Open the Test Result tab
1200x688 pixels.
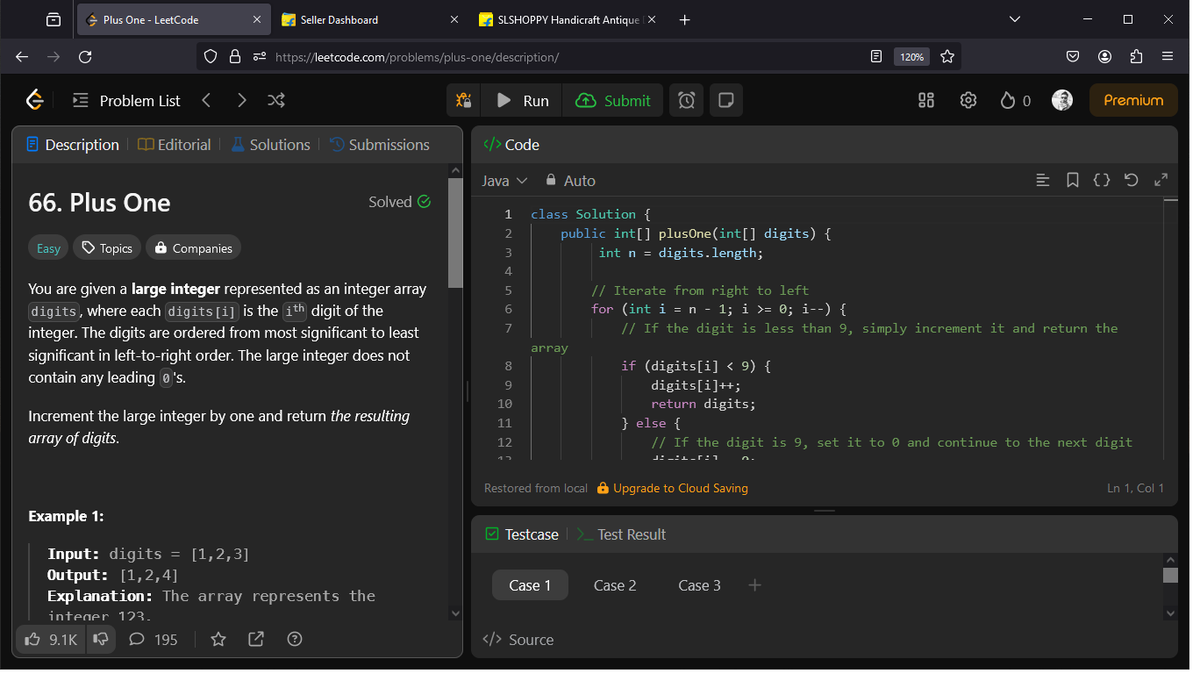(x=622, y=534)
